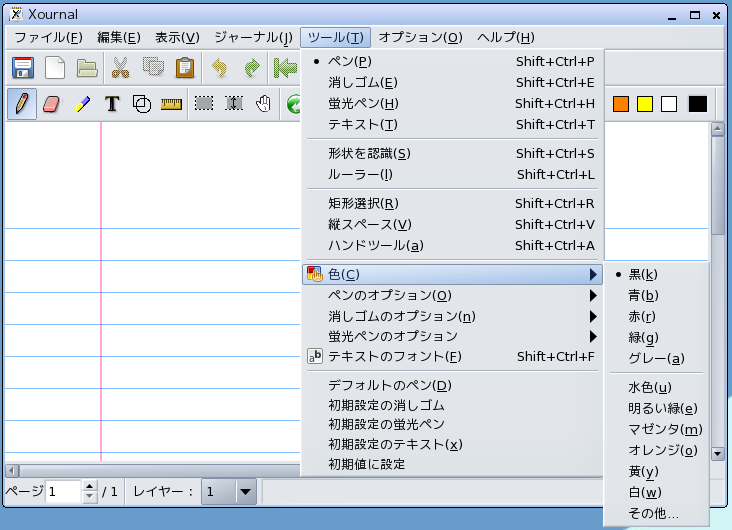
Task: Select the Eraser tool in toolbar
Action: click(51, 104)
